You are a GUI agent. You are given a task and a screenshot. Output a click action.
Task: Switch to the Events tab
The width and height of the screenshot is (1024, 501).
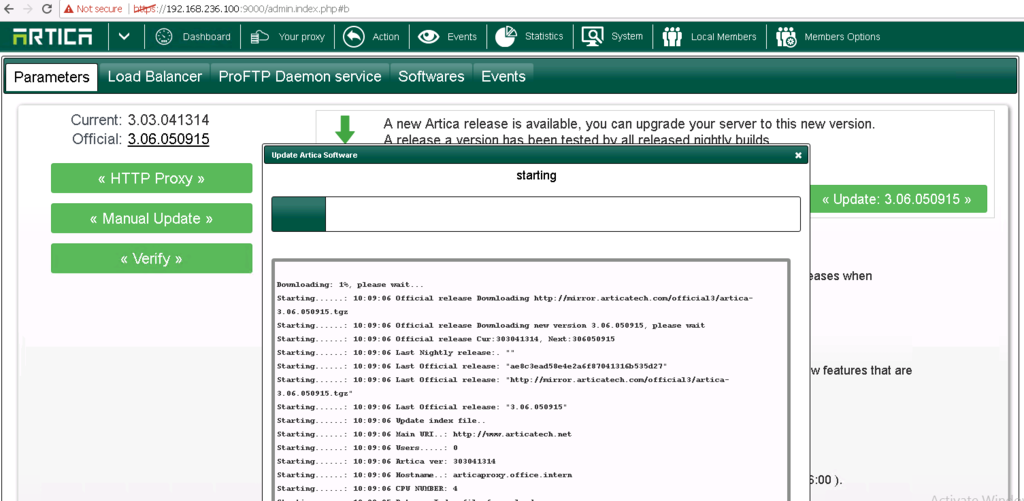503,77
